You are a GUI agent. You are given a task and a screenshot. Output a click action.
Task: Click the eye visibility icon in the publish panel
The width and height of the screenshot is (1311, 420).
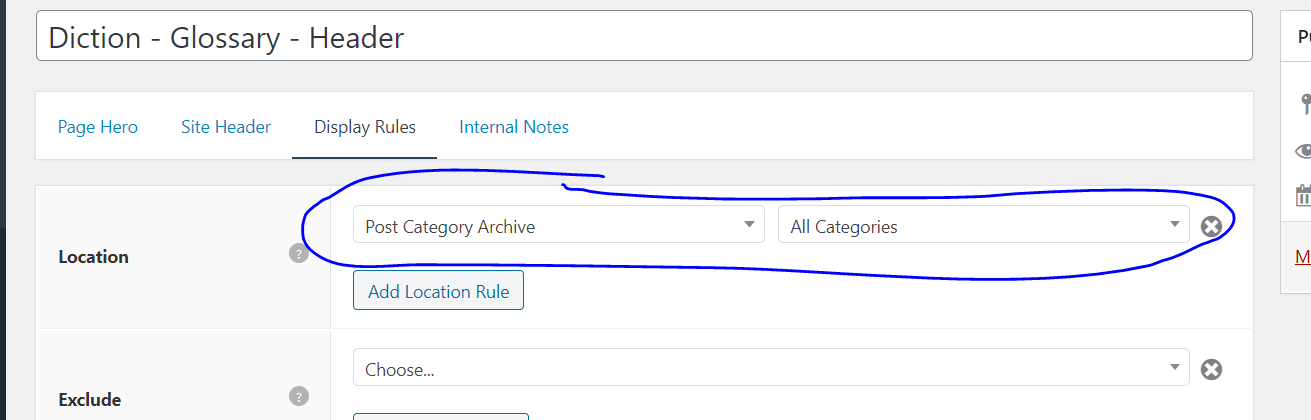click(1303, 151)
